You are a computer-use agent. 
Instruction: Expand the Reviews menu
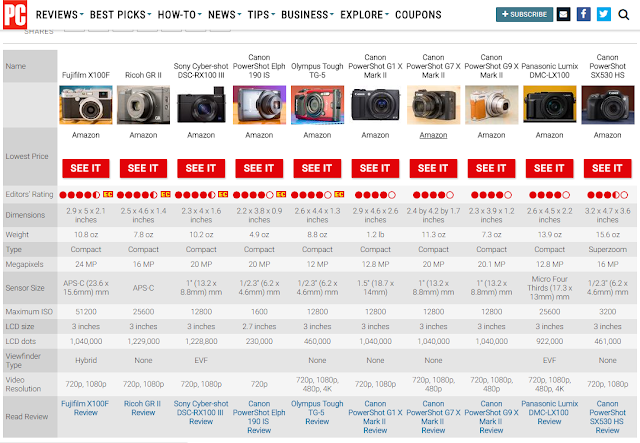(x=60, y=15)
